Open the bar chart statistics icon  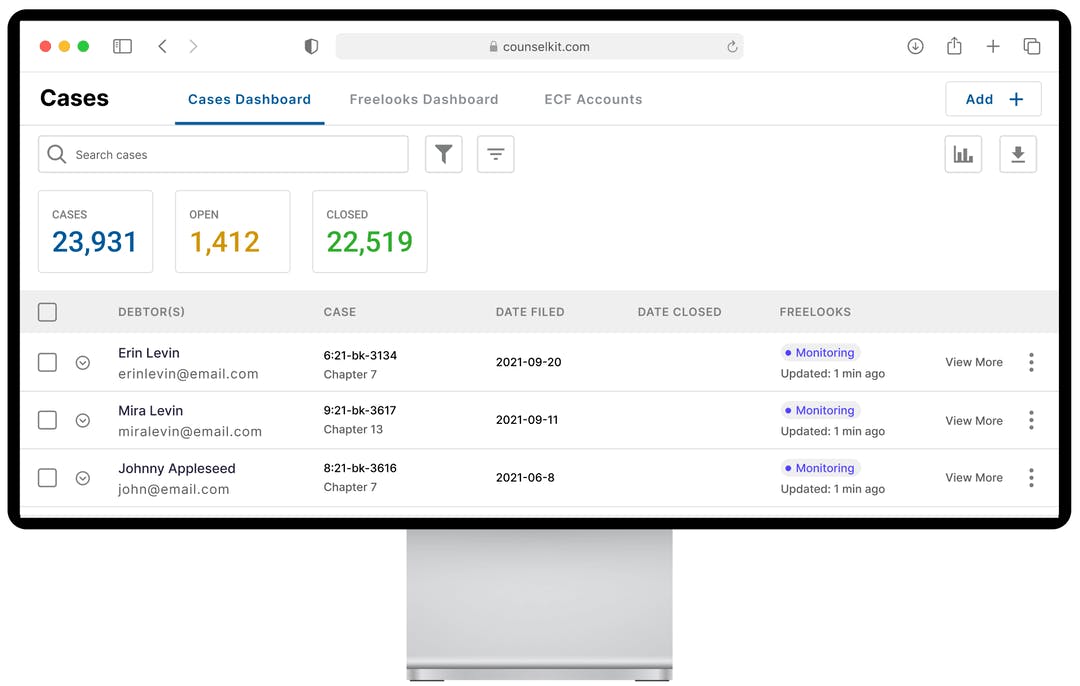point(963,154)
